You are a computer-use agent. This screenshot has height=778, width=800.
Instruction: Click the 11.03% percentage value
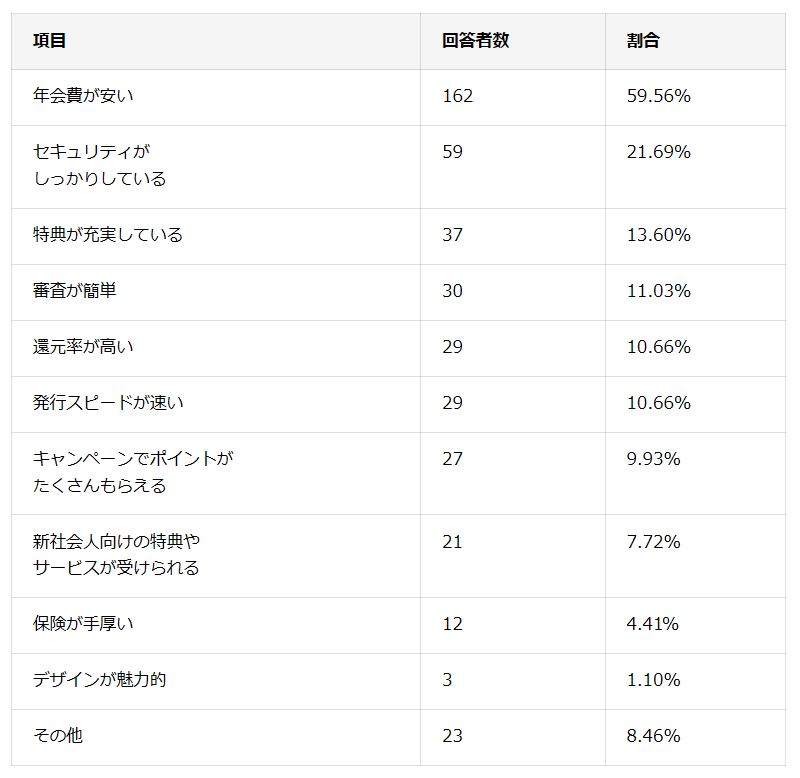[x=659, y=291]
